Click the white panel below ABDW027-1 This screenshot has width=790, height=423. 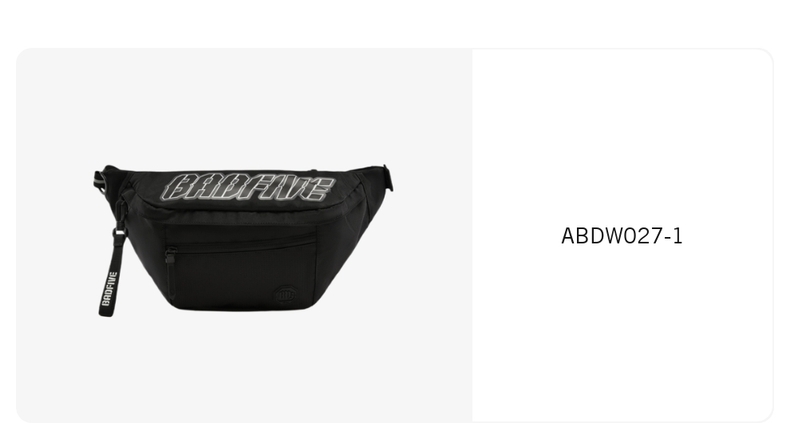click(x=622, y=332)
